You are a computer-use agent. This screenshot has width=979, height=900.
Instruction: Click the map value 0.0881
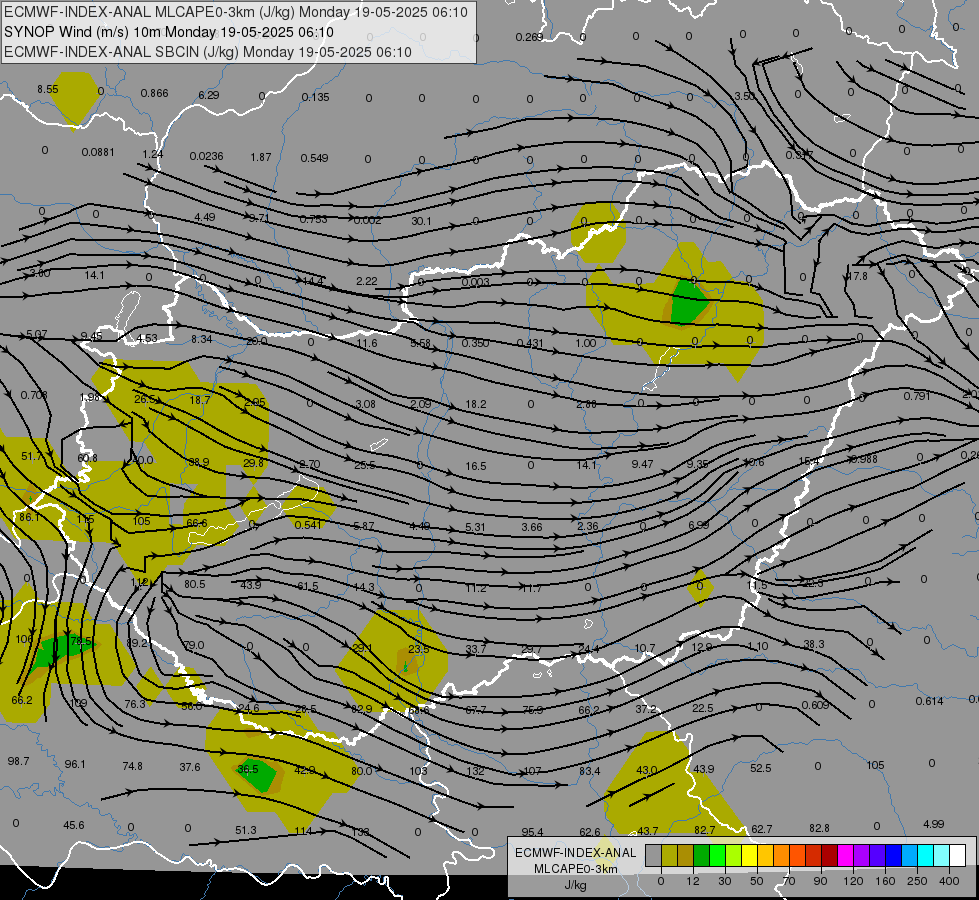(98, 152)
